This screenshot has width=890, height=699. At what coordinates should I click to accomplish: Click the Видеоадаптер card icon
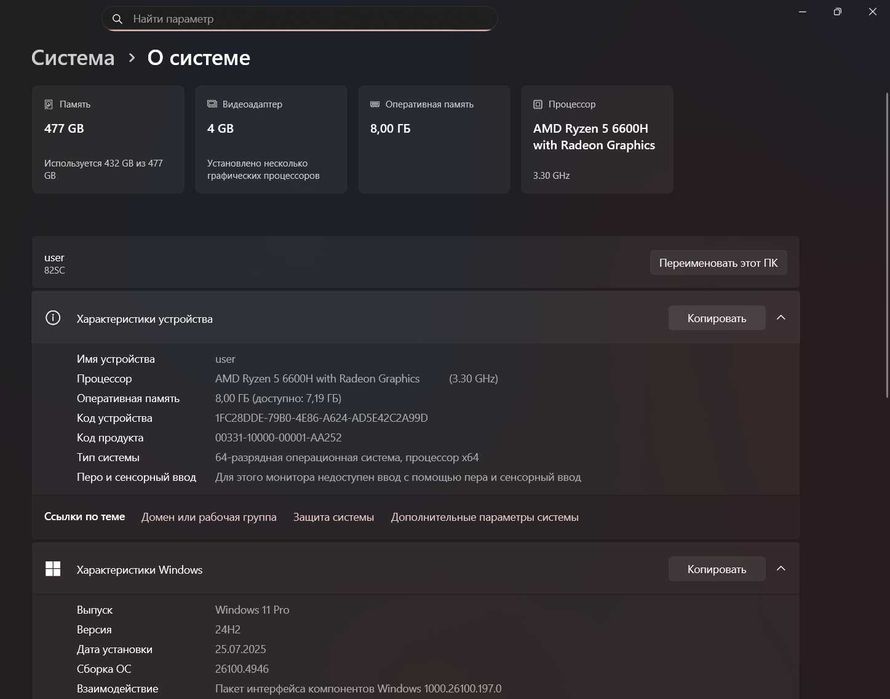(x=212, y=104)
